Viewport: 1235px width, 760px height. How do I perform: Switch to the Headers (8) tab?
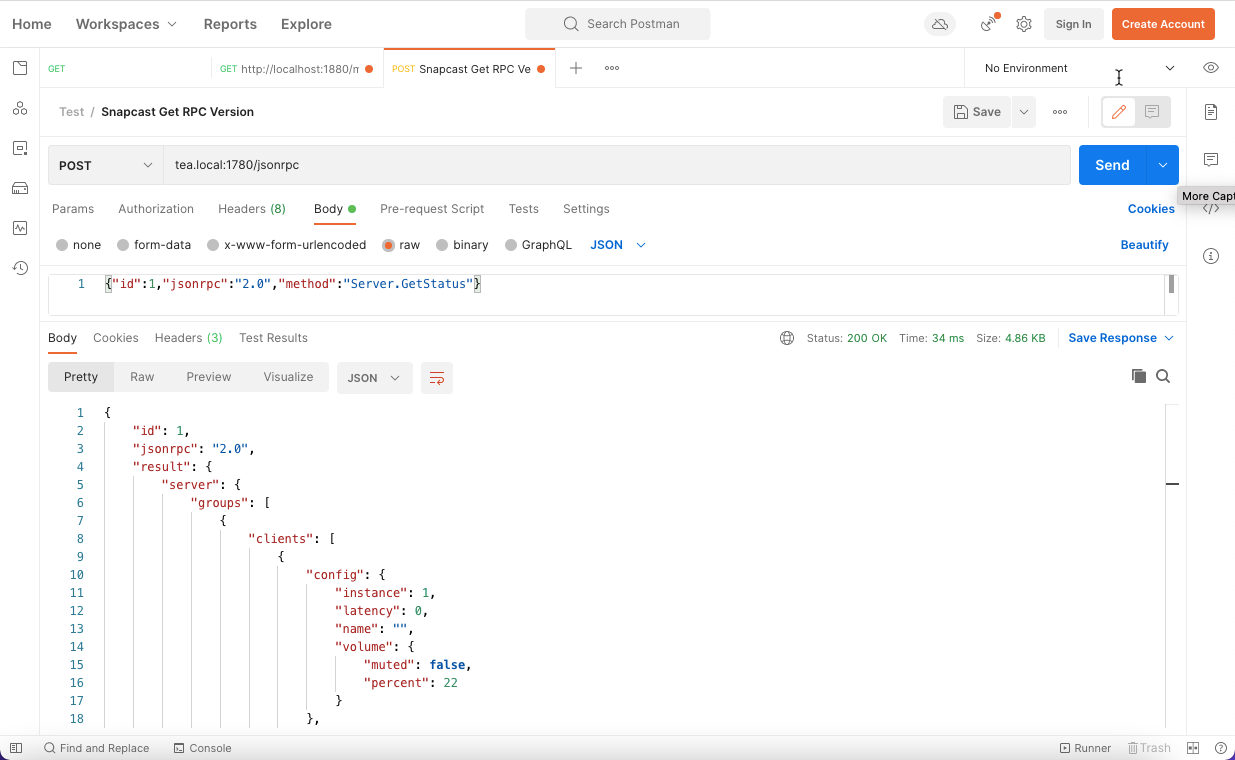pos(252,209)
